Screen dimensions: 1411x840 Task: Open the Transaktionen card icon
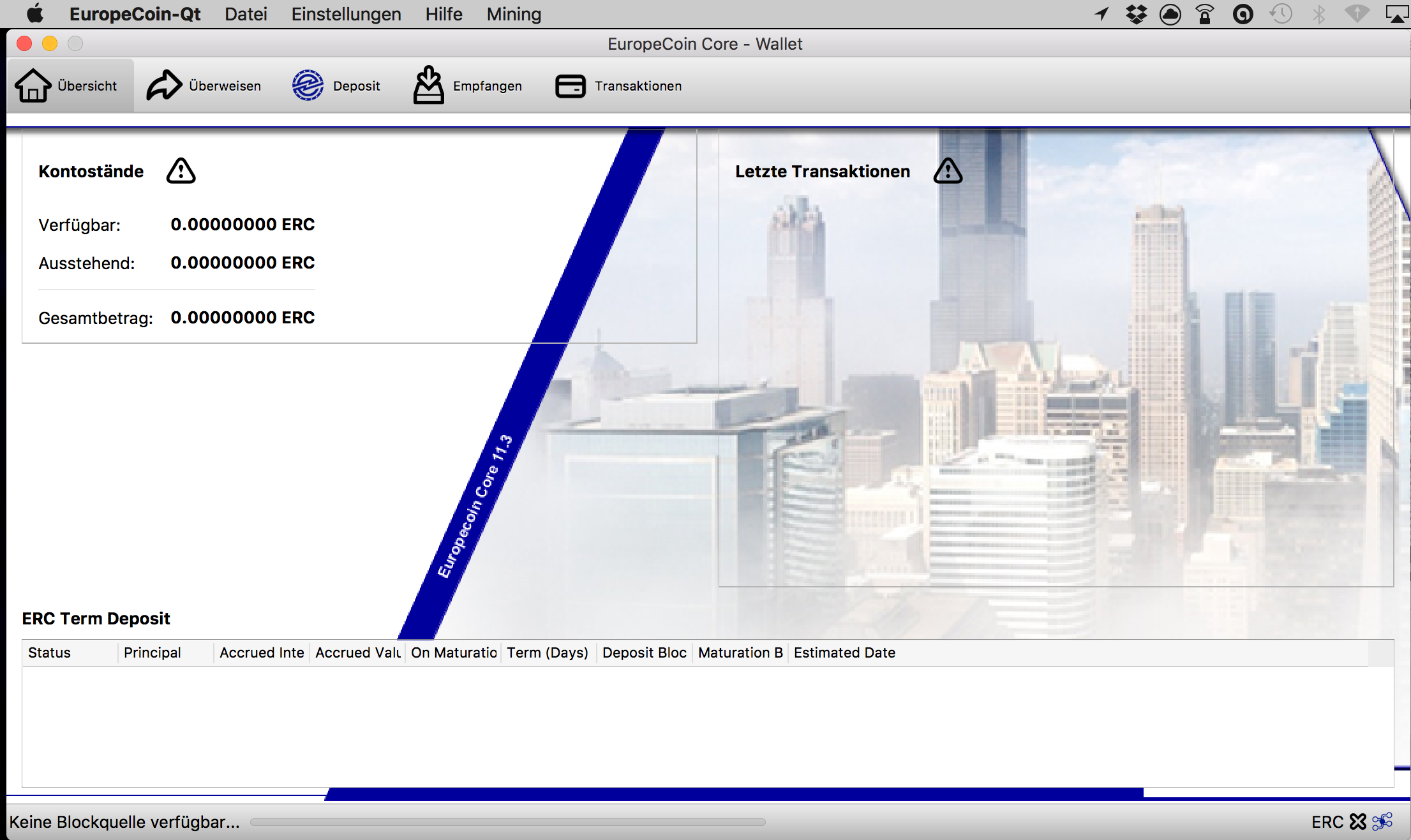[x=570, y=86]
